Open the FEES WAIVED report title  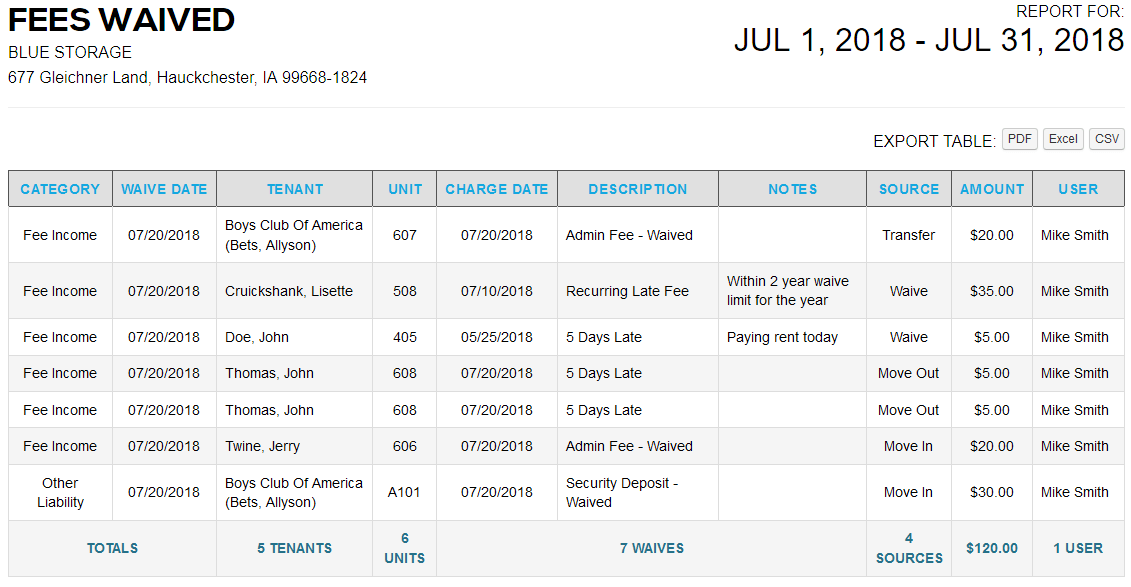coord(120,20)
